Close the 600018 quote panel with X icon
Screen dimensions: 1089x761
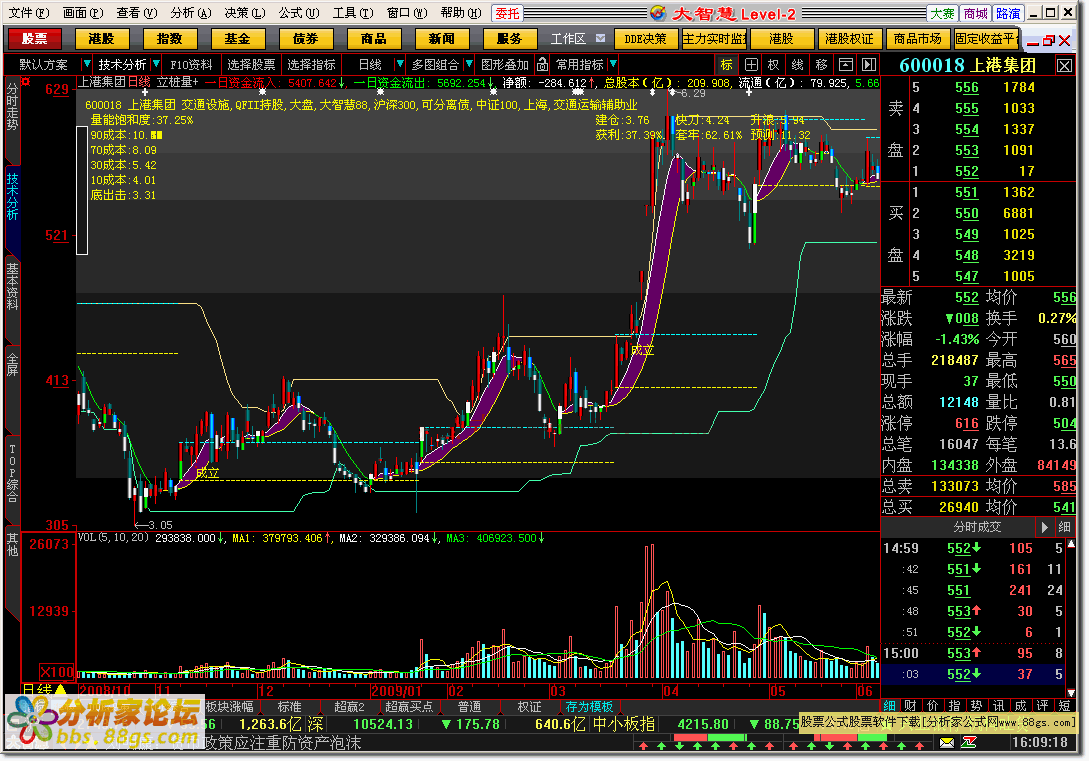(1065, 66)
